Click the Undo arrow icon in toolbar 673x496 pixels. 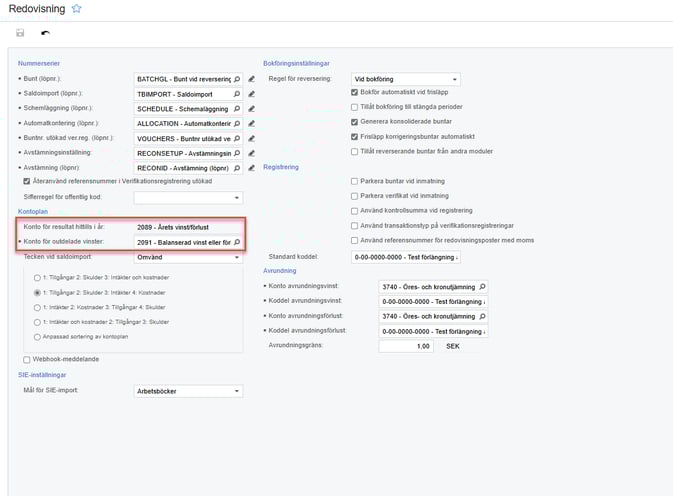coord(45,34)
